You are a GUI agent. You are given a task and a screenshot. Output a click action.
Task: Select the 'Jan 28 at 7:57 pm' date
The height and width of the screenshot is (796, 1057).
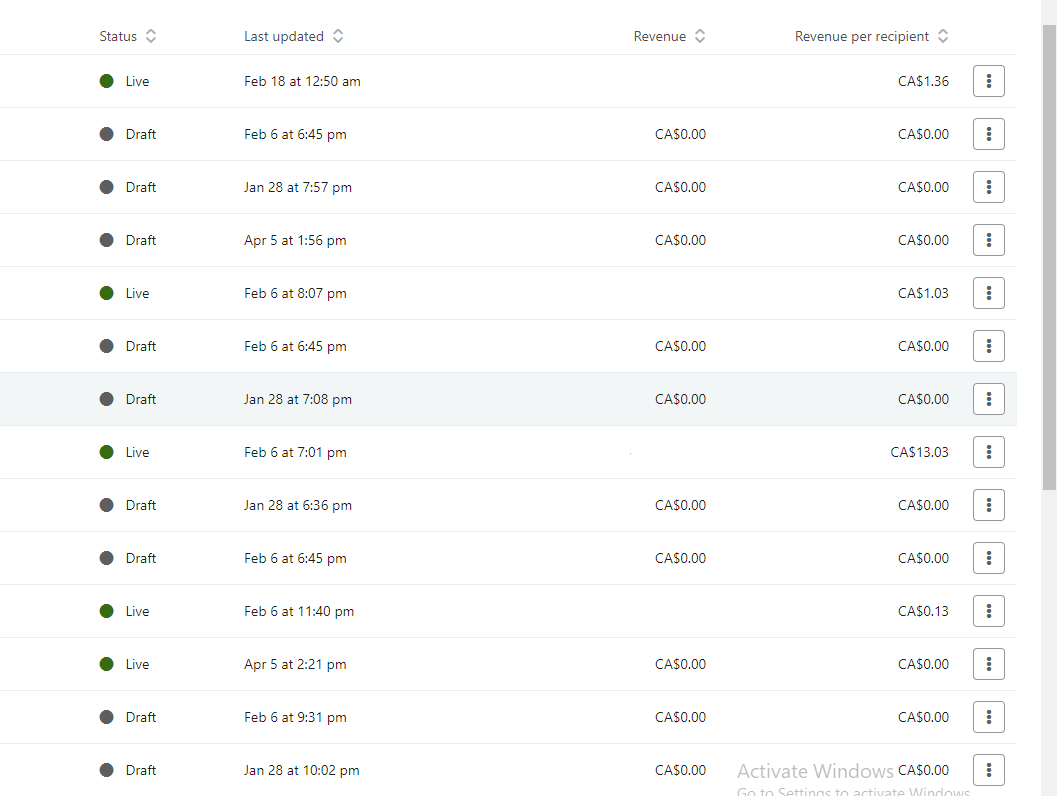[x=298, y=187]
